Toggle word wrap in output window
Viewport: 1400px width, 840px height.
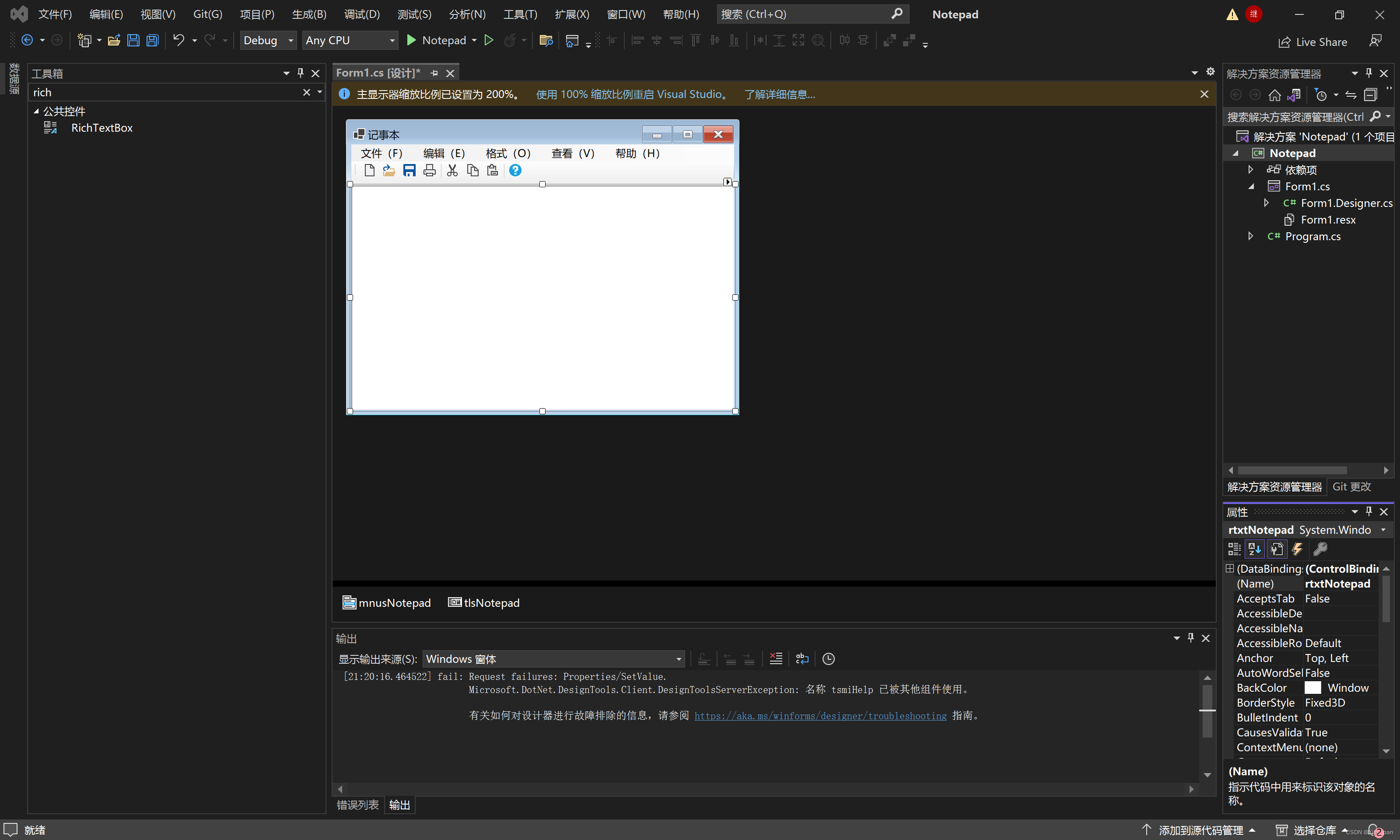pyautogui.click(x=802, y=659)
